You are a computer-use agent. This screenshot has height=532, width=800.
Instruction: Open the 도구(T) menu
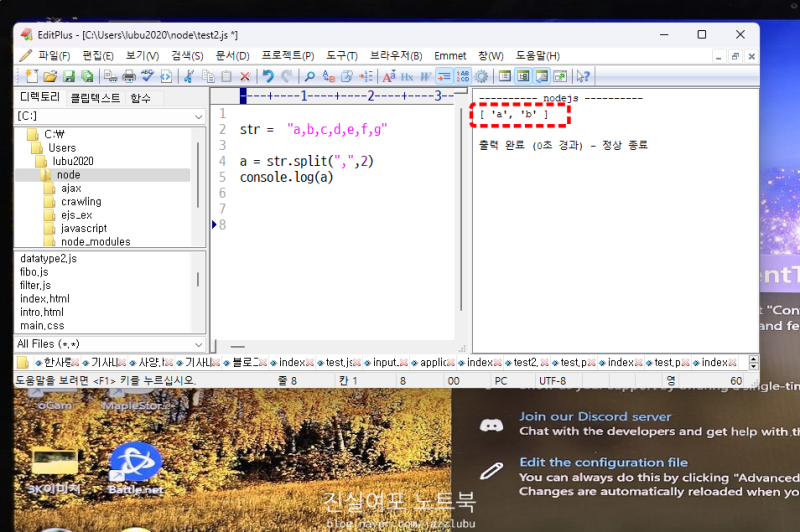[x=342, y=56]
